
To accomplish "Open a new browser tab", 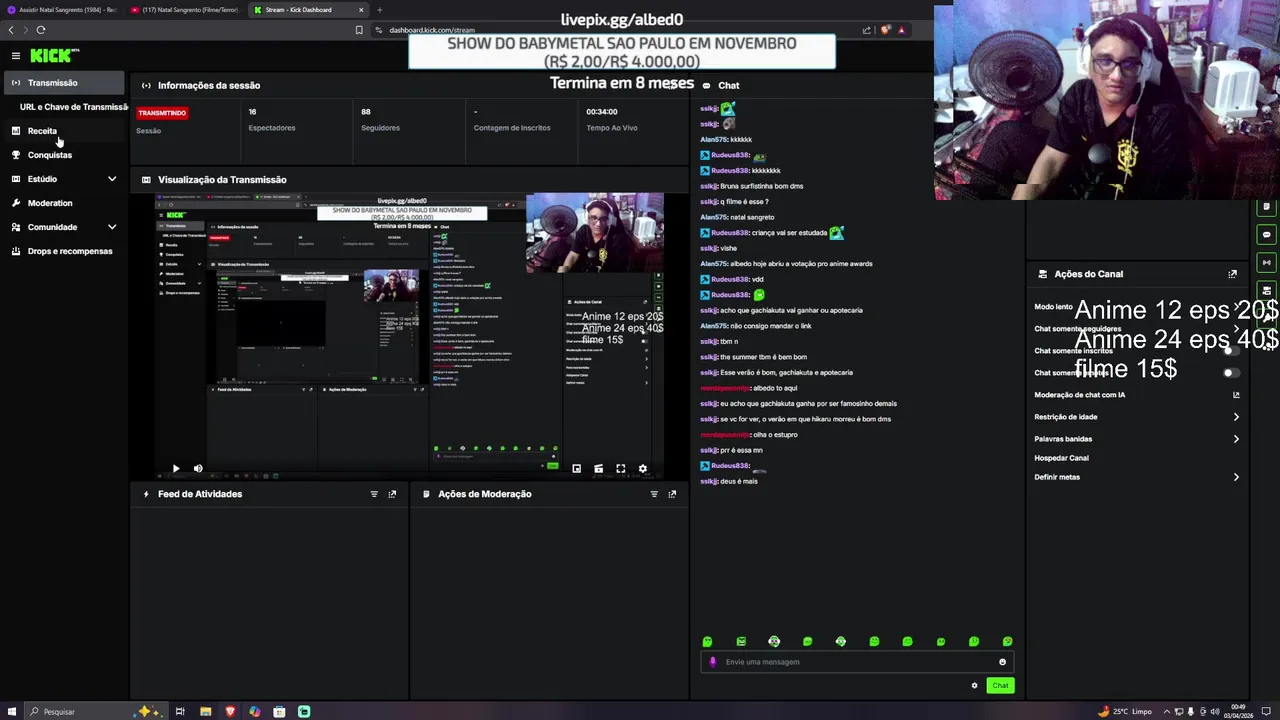I will tap(379, 10).
